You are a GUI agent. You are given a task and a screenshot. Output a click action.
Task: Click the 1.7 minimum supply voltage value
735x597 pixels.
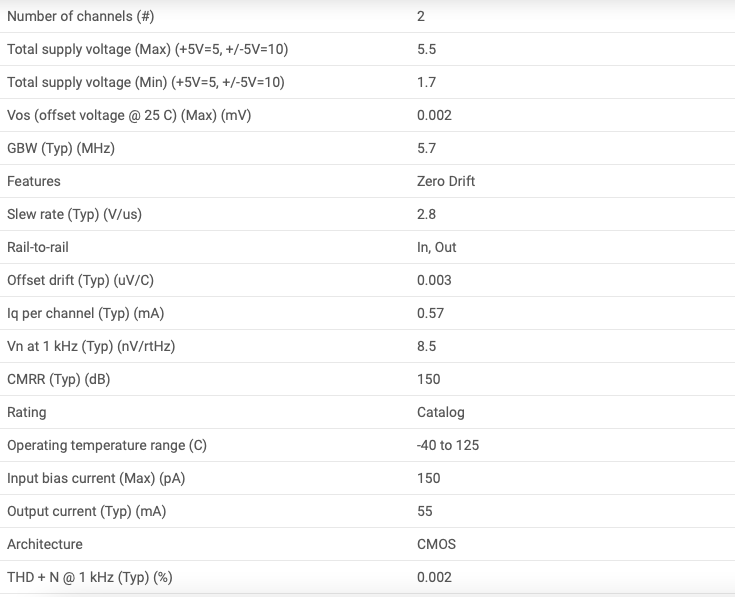pyautogui.click(x=427, y=82)
